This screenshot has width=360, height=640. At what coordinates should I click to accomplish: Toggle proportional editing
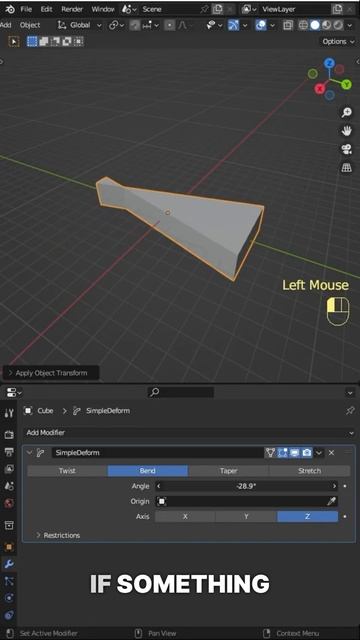pyautogui.click(x=169, y=25)
